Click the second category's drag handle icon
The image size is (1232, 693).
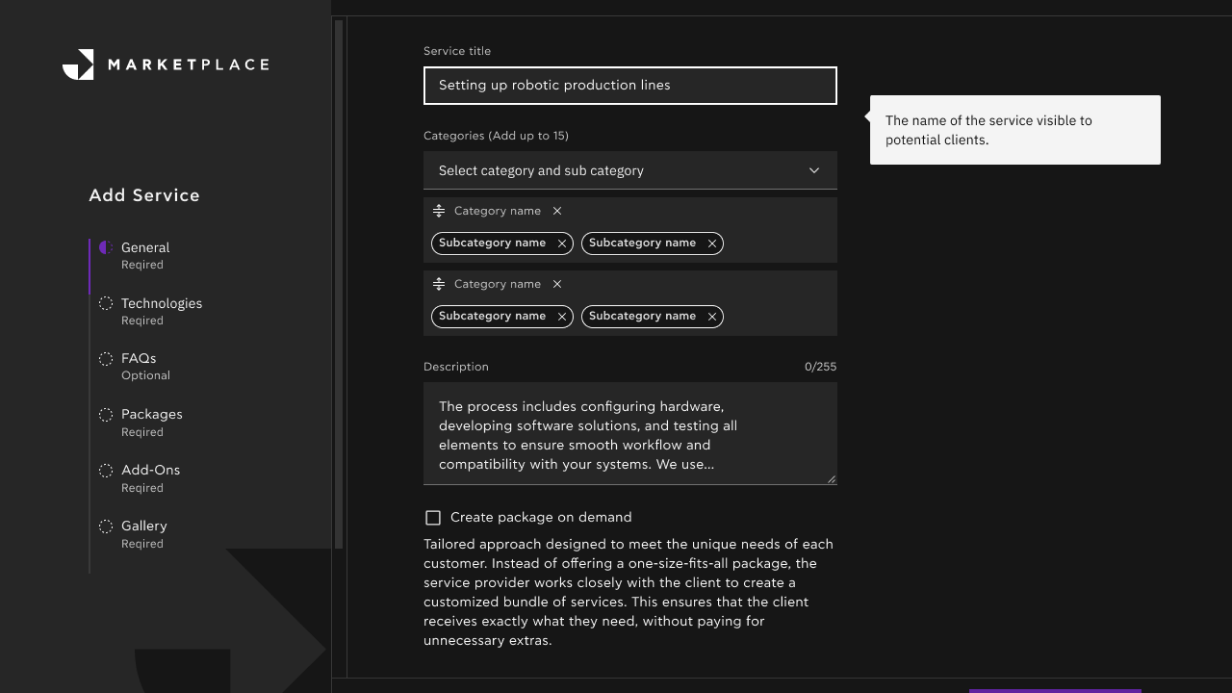(x=439, y=284)
